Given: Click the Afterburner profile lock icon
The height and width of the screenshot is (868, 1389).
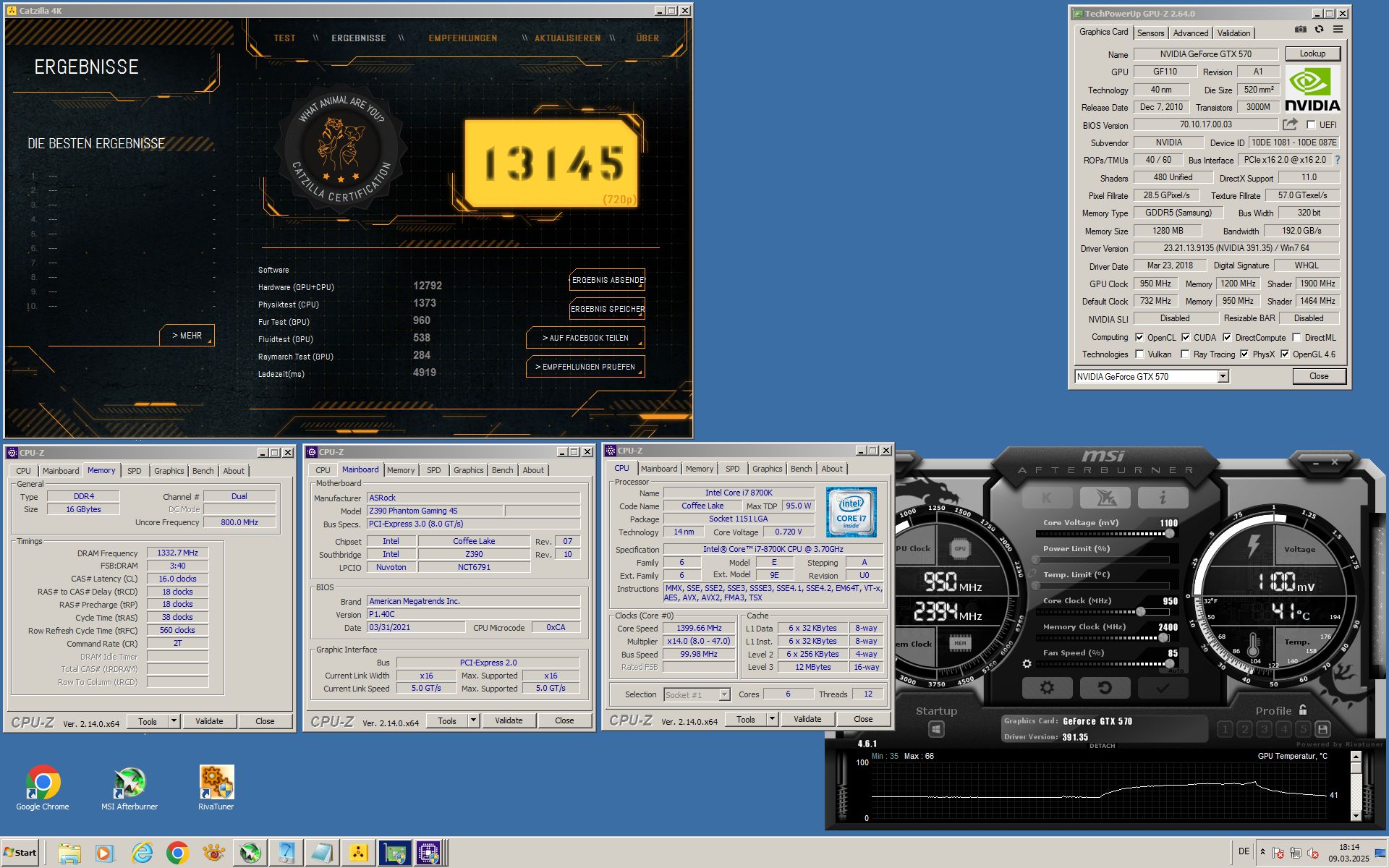Looking at the screenshot, I should tap(1303, 710).
